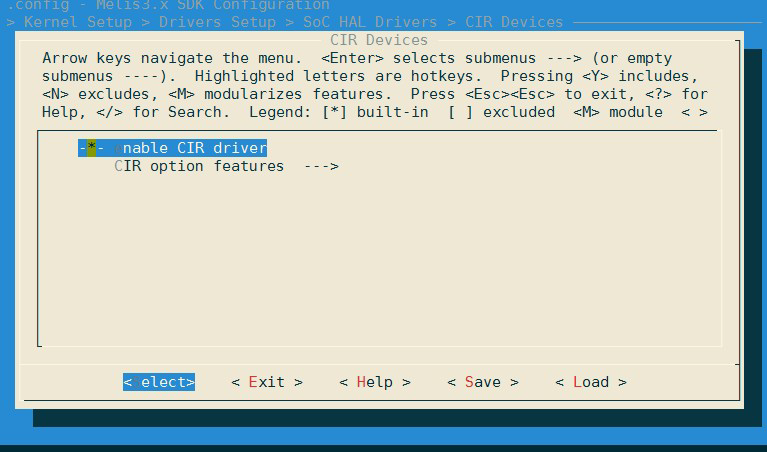Click CIR Devices in the breadcrumb path
767x452 pixels.
point(514,22)
